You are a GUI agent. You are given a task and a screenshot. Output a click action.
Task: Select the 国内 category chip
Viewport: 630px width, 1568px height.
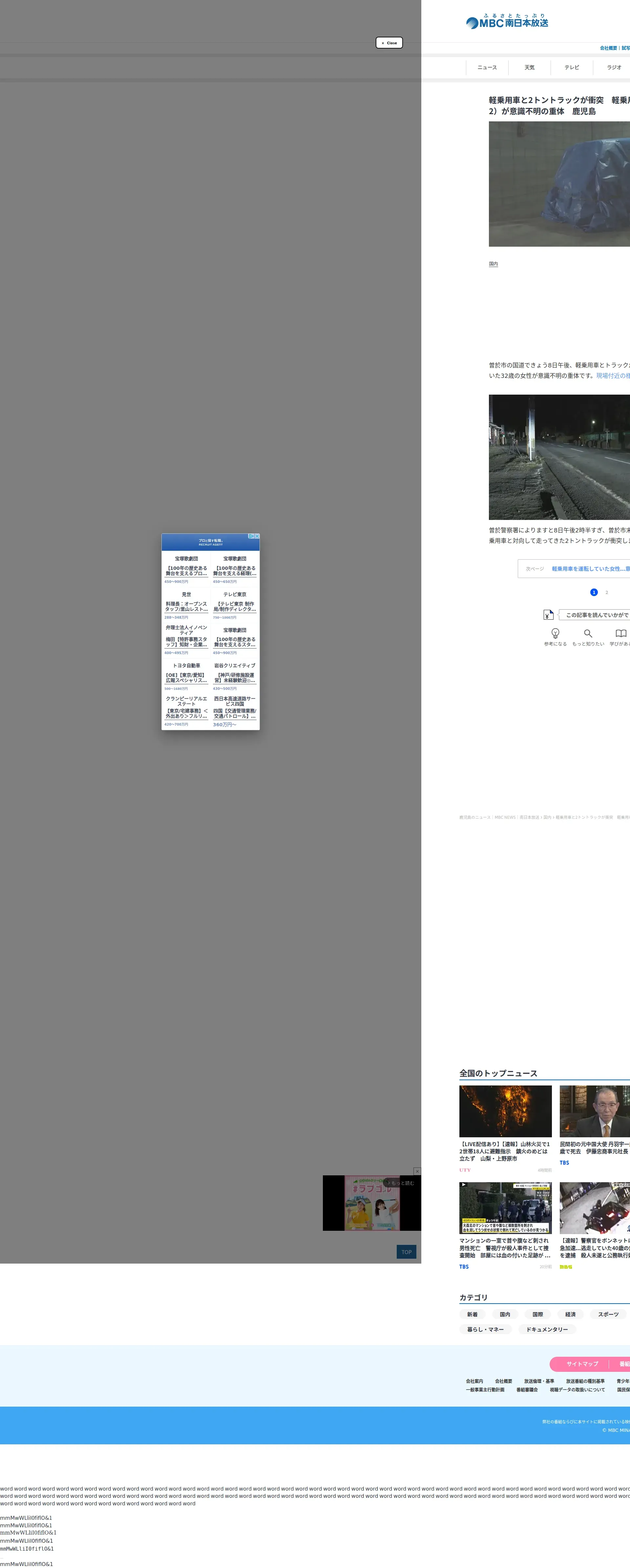505,1314
